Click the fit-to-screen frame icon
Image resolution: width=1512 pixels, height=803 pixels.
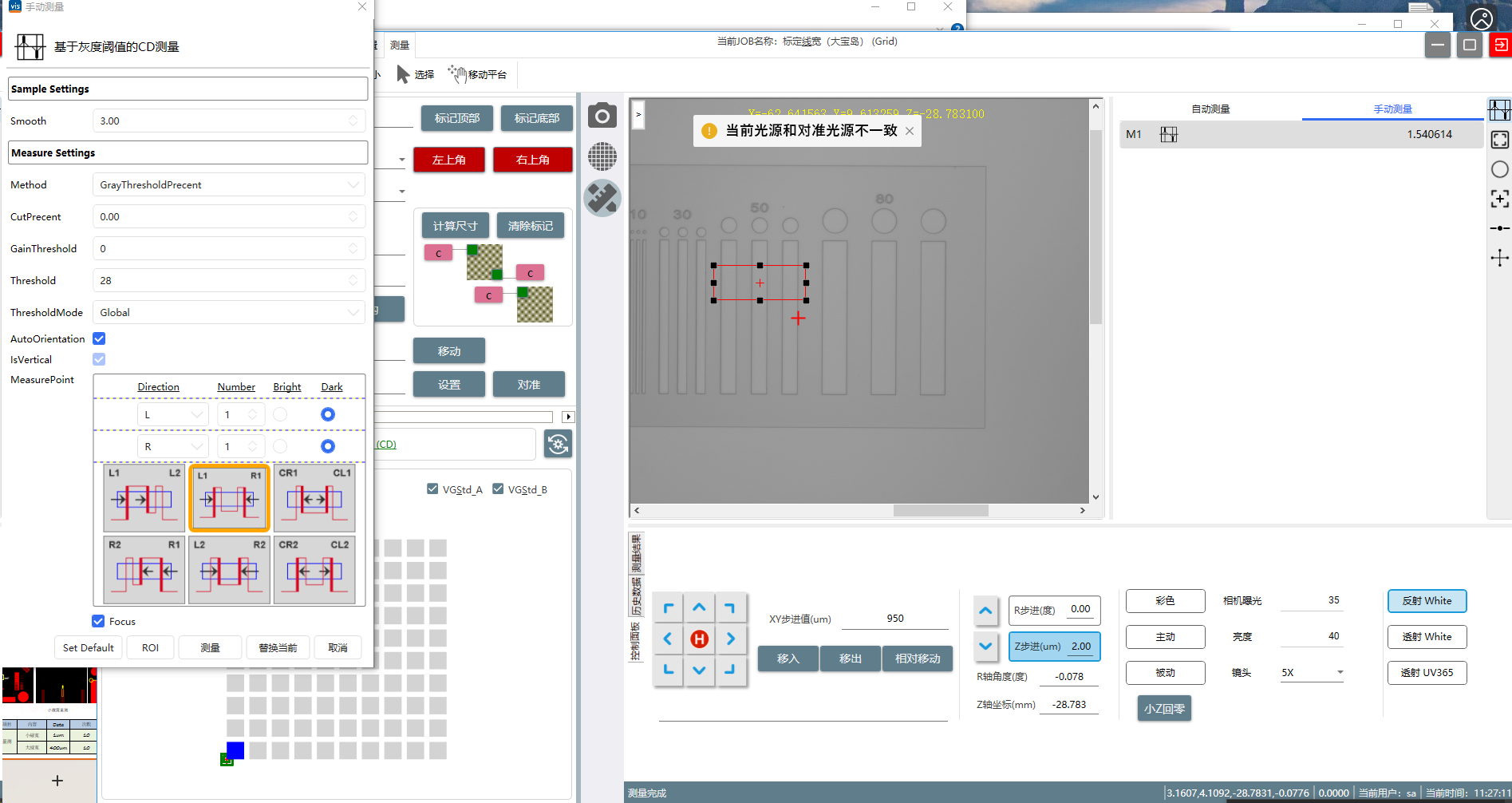1499,140
